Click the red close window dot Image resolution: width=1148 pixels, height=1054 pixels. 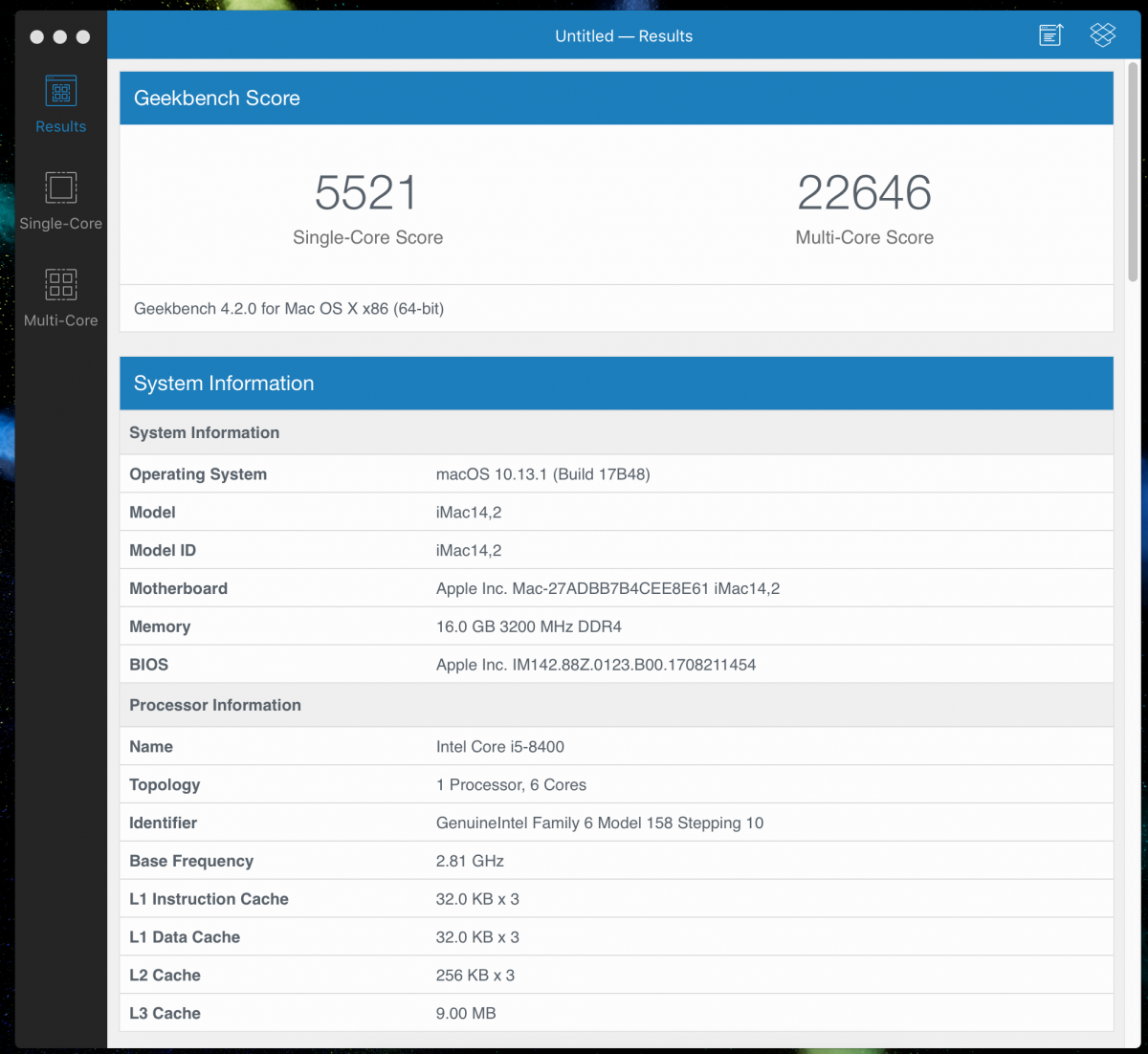click(36, 36)
